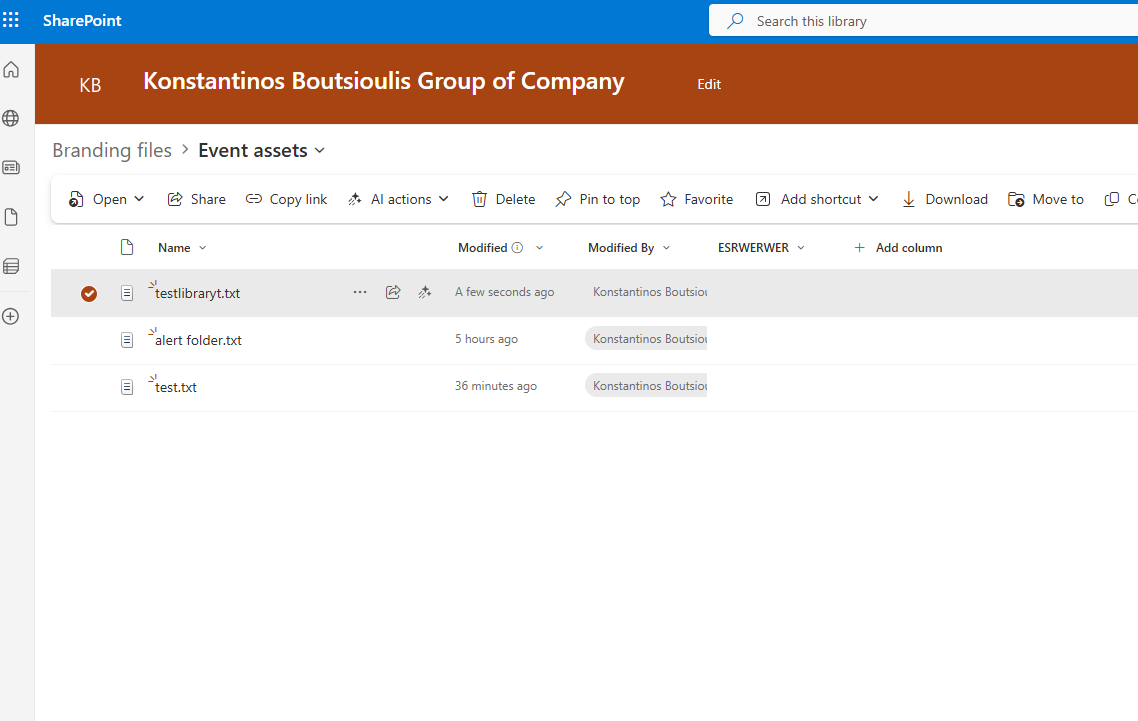Click Pin to top in command bar
The height and width of the screenshot is (721, 1138).
598,199
